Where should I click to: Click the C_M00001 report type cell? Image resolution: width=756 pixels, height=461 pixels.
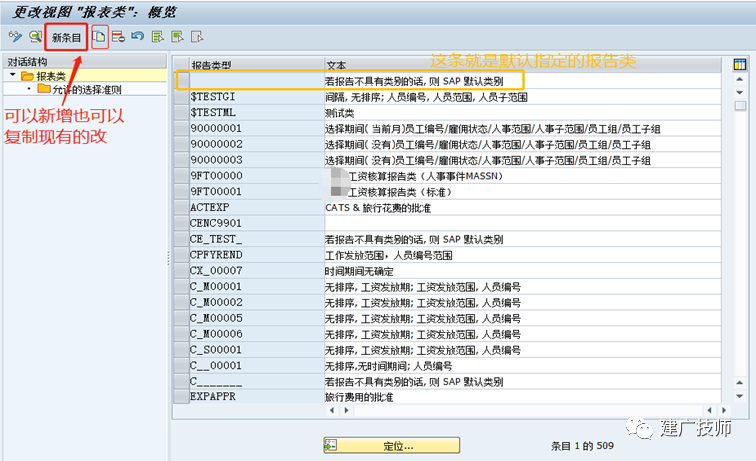(257, 287)
